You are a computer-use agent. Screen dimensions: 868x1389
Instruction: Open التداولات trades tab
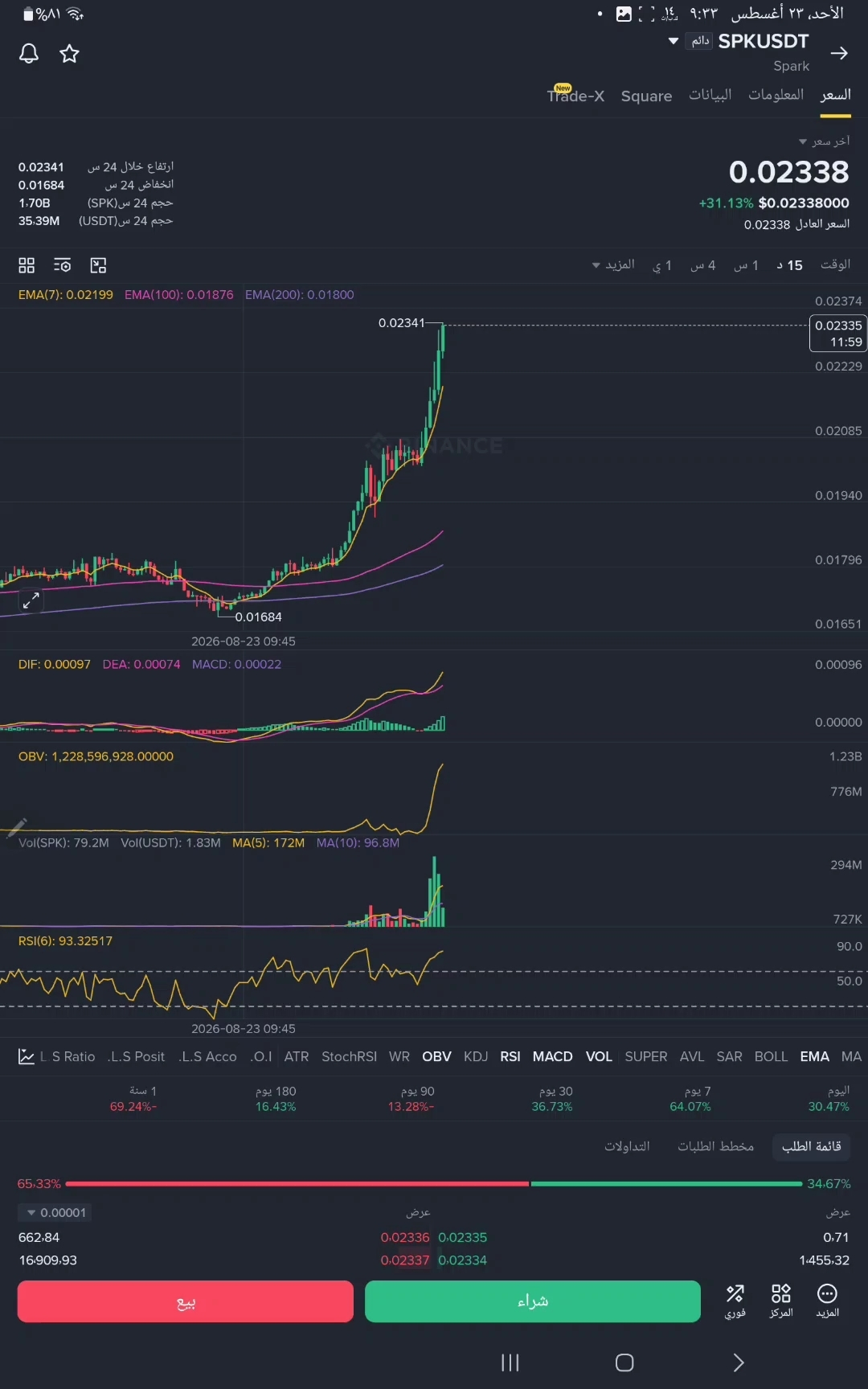[627, 1146]
